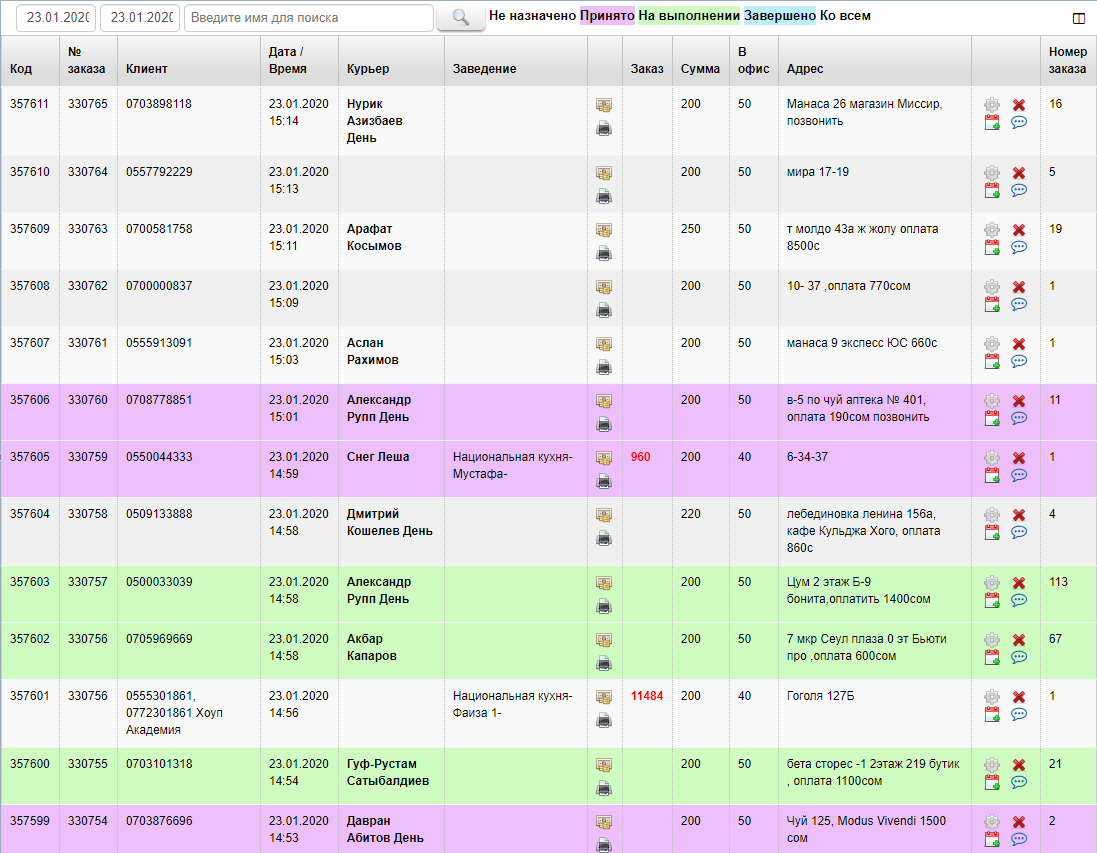Open comment bubble for order 357600
The image size is (1097, 853).
pos(1019,782)
